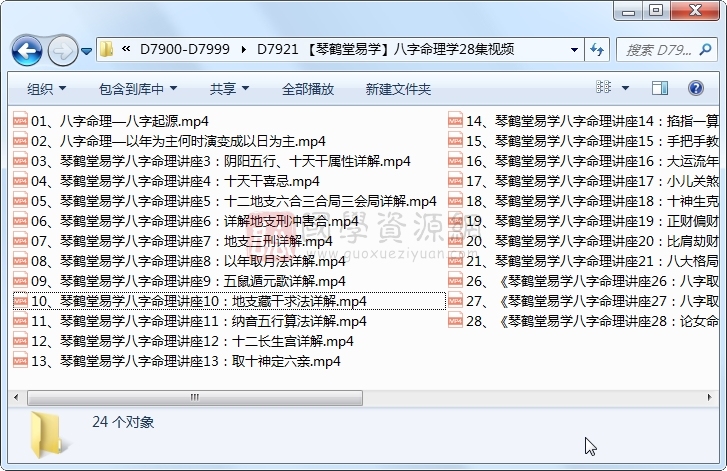Open the view options dropdown arrow
The image size is (727, 471).
627,89
